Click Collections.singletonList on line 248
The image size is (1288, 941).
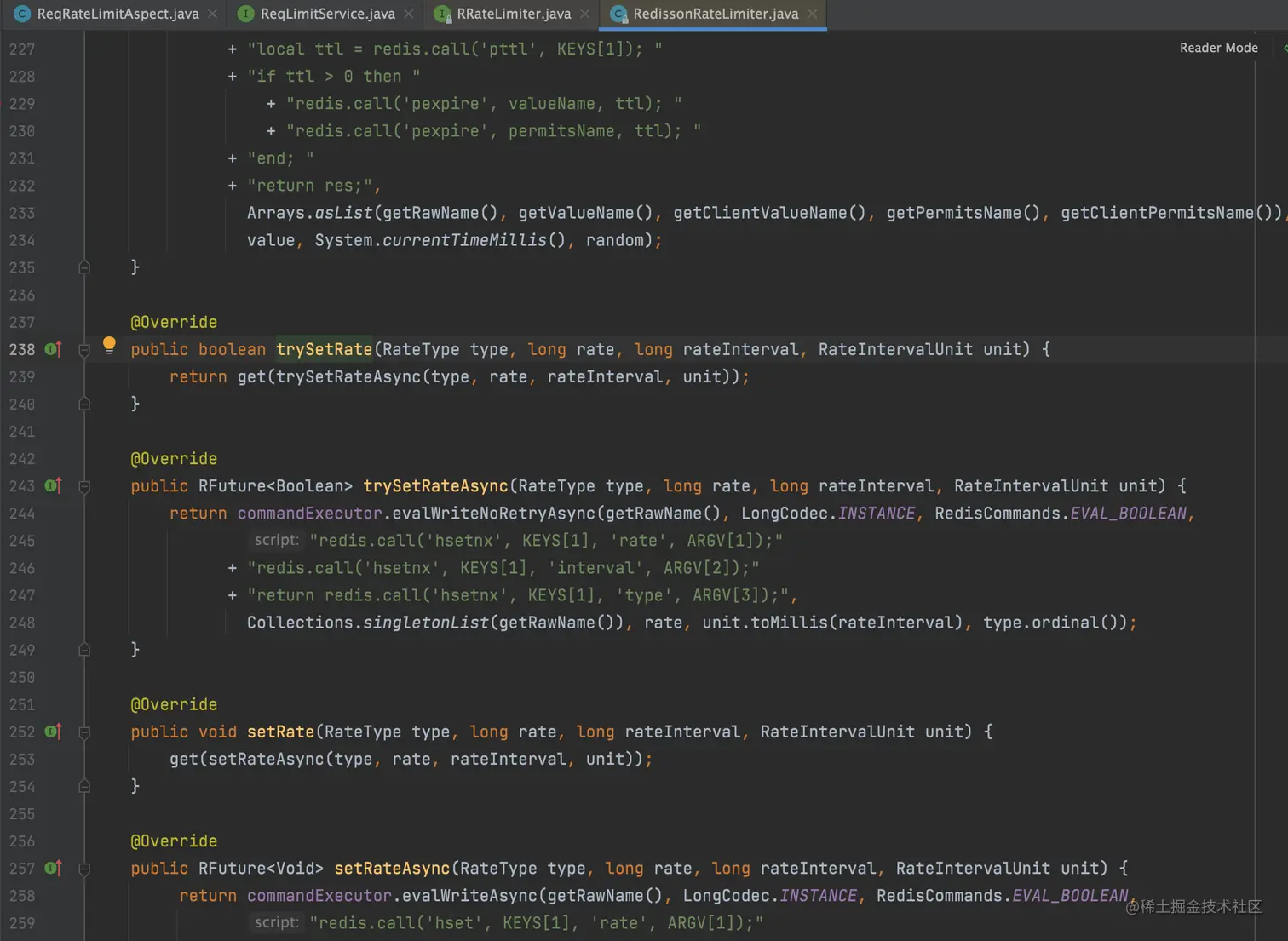coord(368,623)
